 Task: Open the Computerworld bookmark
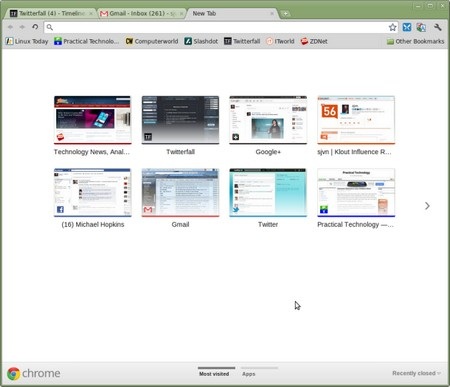[x=152, y=41]
